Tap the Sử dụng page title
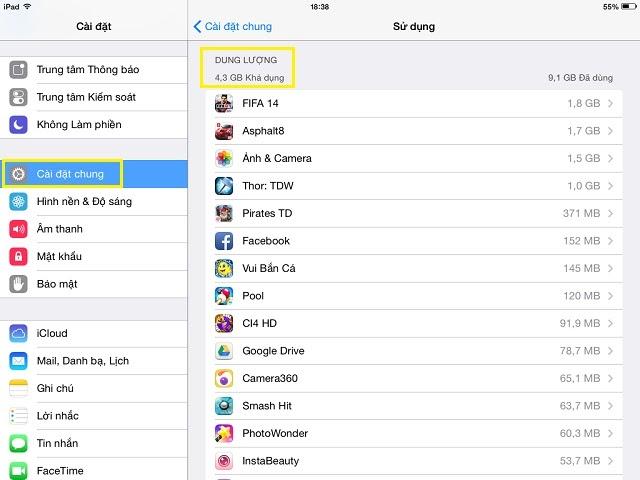This screenshot has height=480, width=640. (x=414, y=27)
